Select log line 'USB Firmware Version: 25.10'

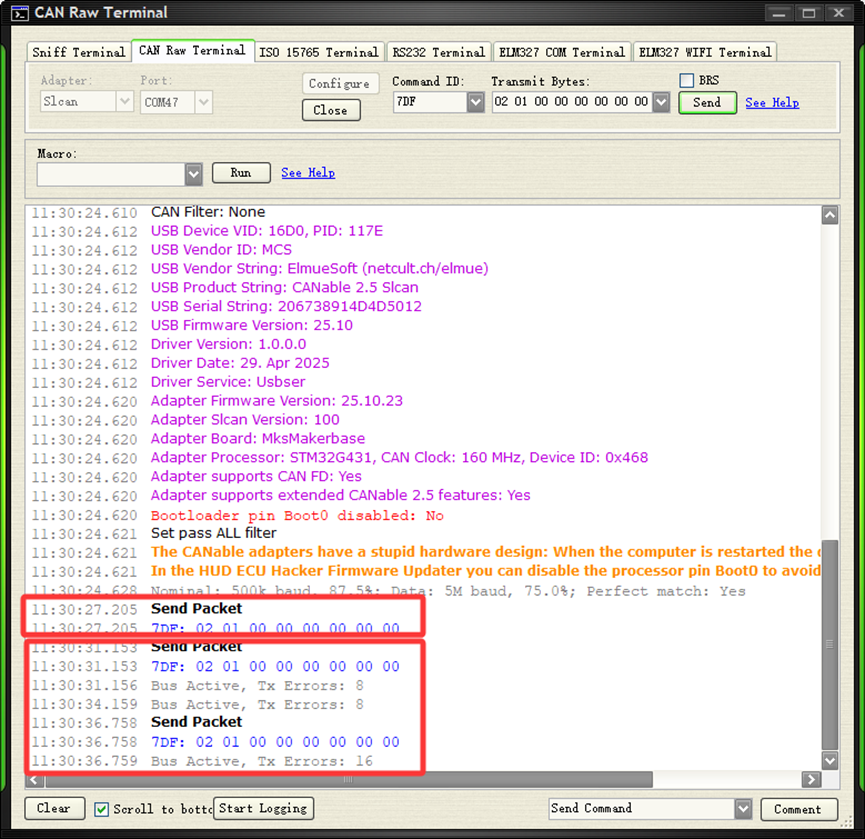252,325
